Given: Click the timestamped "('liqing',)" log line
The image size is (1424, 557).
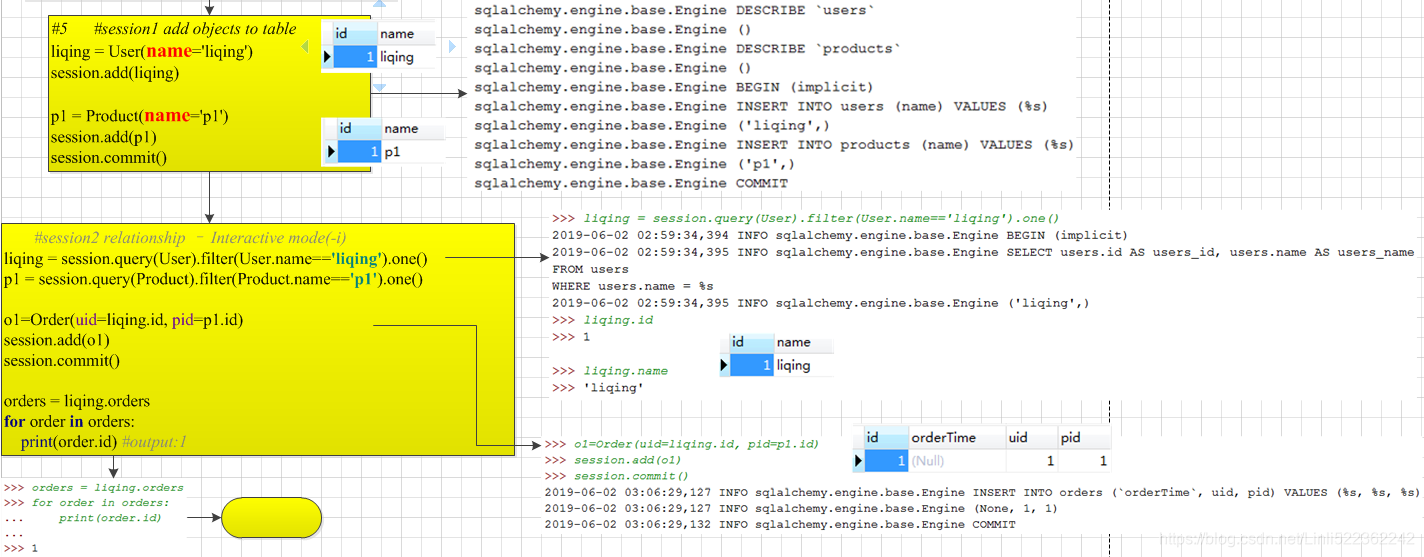Looking at the screenshot, I should 821,303.
